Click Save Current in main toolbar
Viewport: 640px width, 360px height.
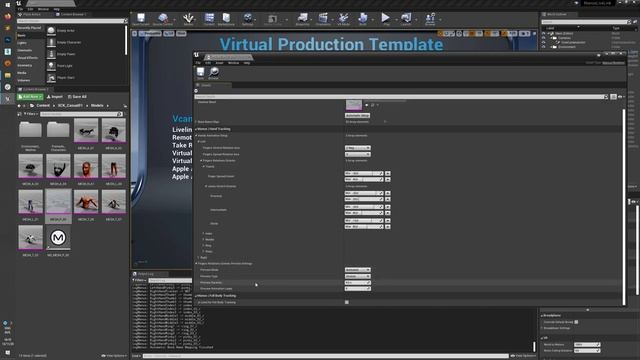(141, 19)
